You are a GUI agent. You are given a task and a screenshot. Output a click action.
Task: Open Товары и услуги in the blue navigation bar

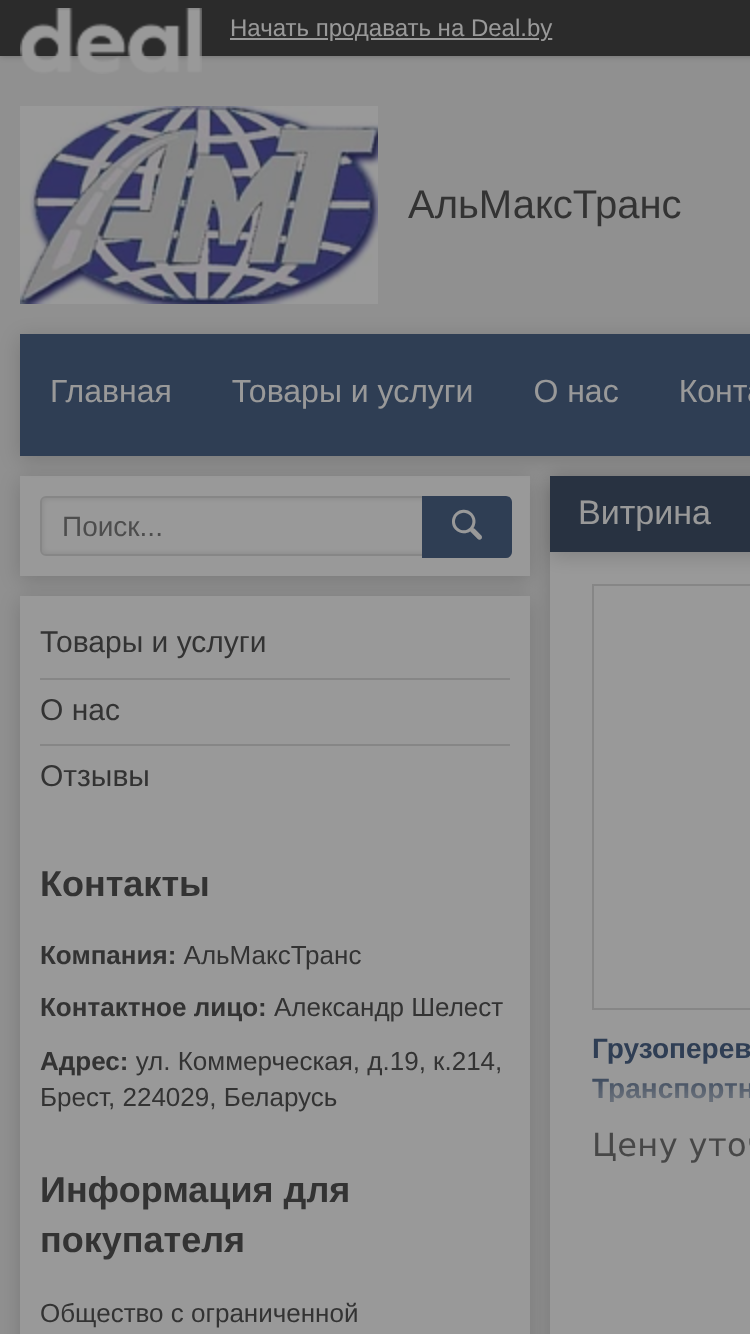(x=353, y=392)
